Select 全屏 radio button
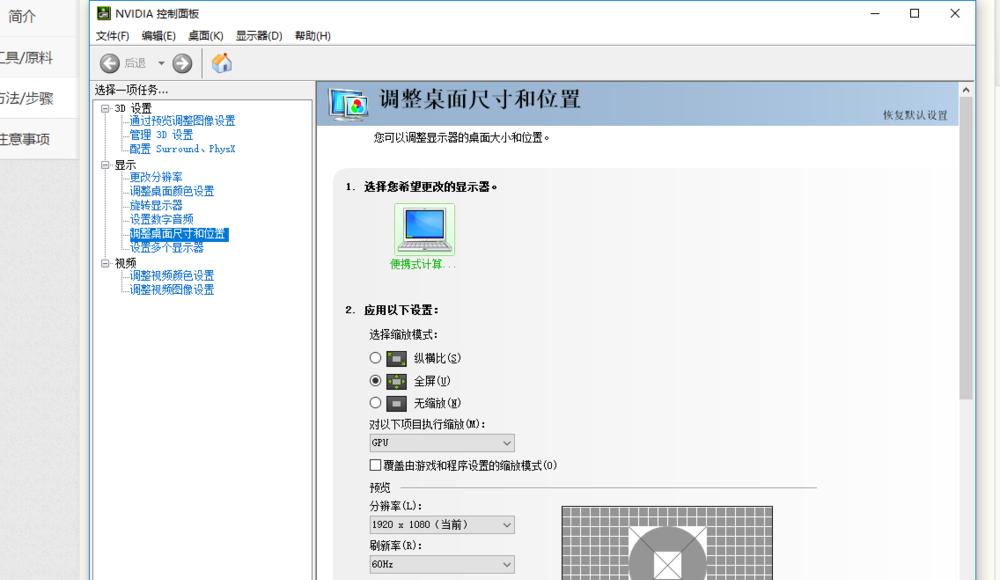This screenshot has width=1000, height=580. click(375, 381)
